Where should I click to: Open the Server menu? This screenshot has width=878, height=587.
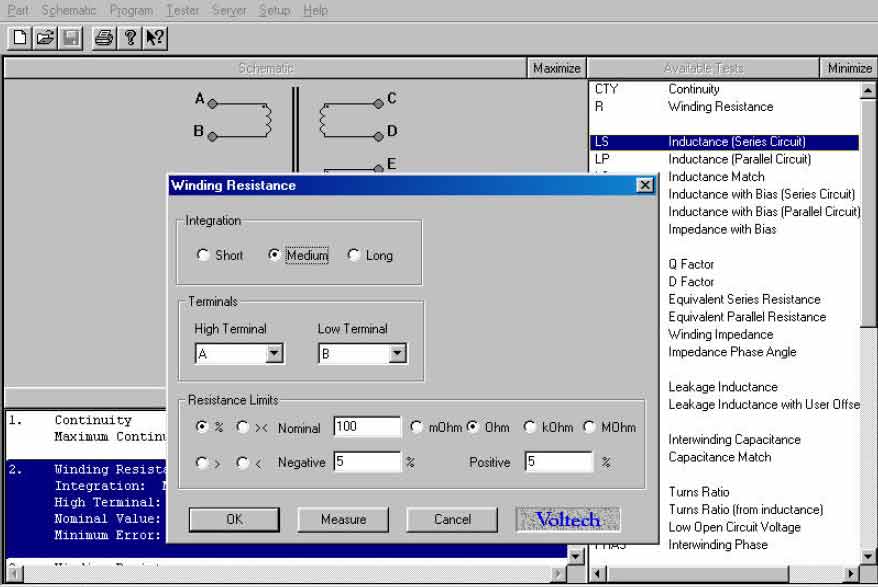(229, 10)
